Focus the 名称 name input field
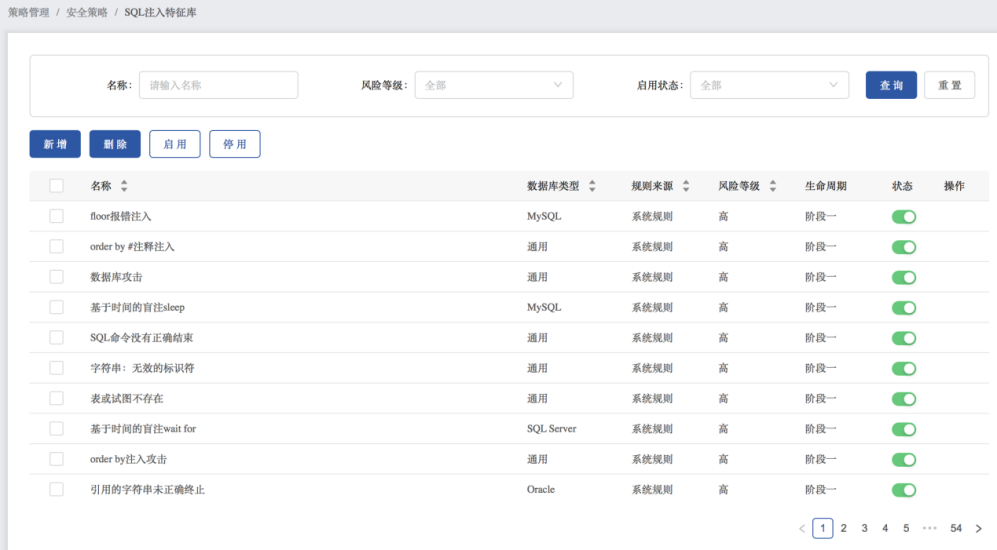997x550 pixels. coord(219,85)
